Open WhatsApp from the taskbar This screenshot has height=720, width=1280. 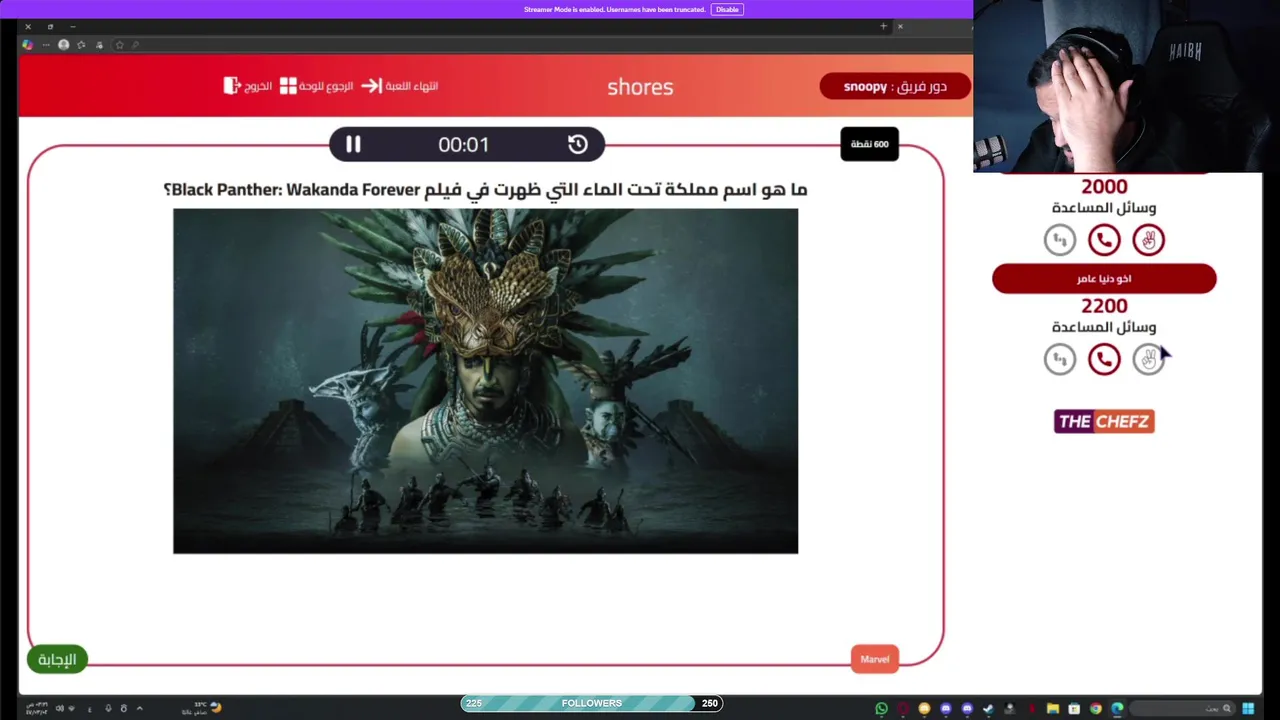881,708
